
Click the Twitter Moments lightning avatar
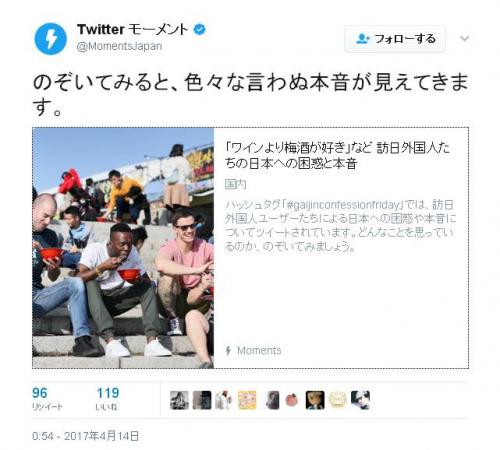50,39
